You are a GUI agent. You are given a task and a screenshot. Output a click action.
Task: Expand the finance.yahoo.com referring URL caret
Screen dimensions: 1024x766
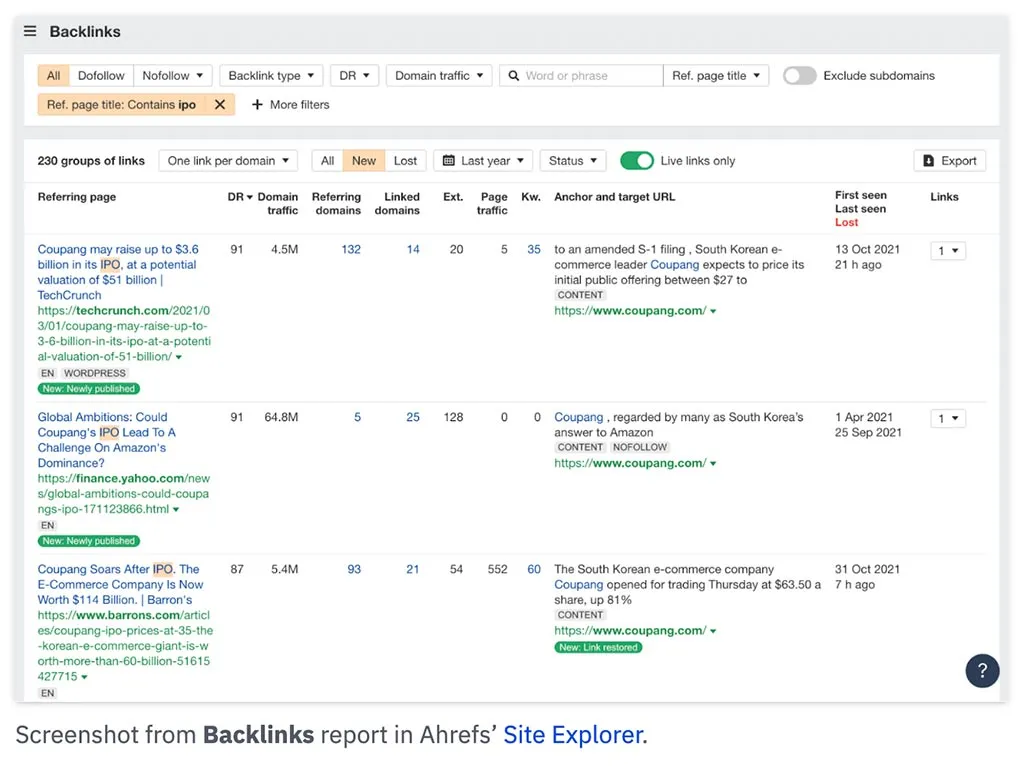pos(178,509)
